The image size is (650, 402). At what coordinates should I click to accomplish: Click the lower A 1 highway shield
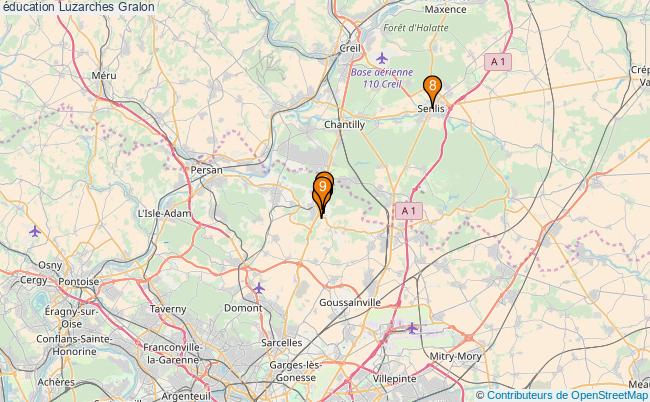(x=408, y=211)
